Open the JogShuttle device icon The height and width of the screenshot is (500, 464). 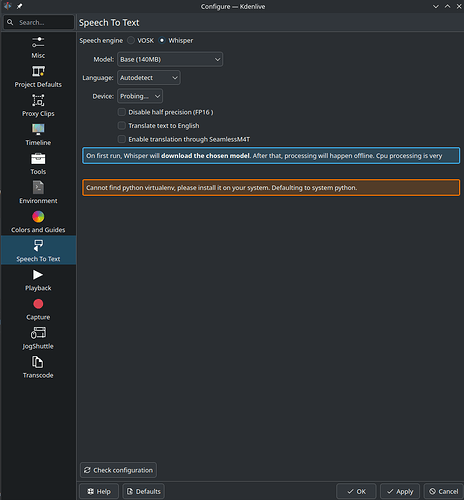38,333
